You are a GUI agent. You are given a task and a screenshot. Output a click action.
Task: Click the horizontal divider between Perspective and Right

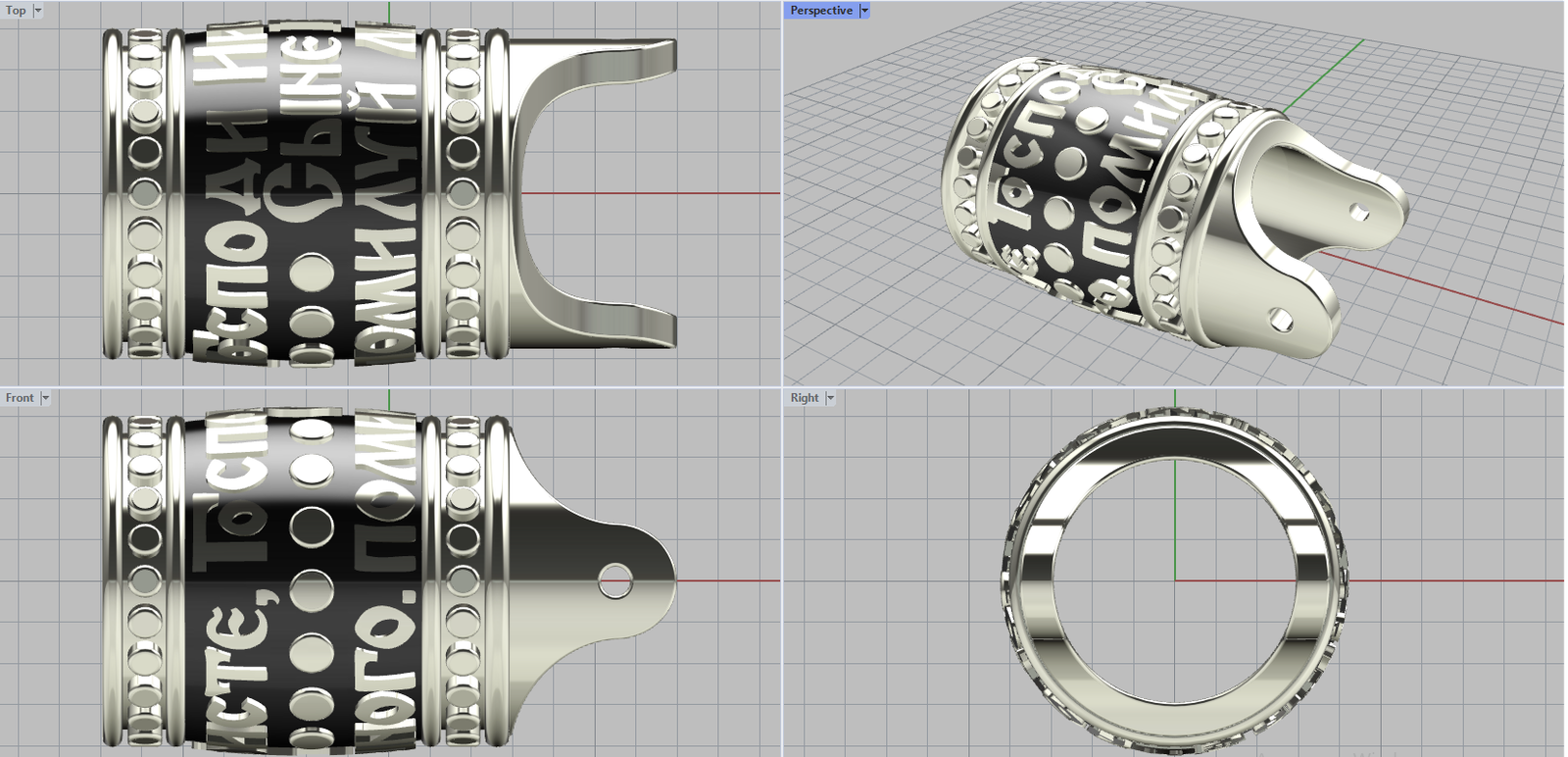(1176, 387)
